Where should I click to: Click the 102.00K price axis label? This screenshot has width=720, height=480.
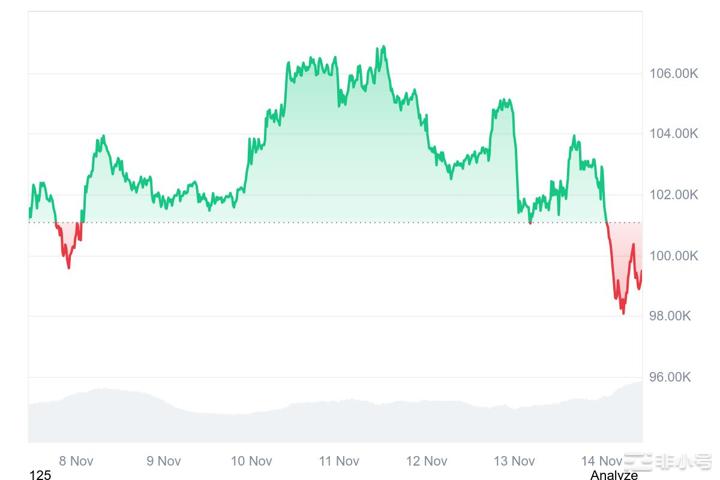click(673, 195)
